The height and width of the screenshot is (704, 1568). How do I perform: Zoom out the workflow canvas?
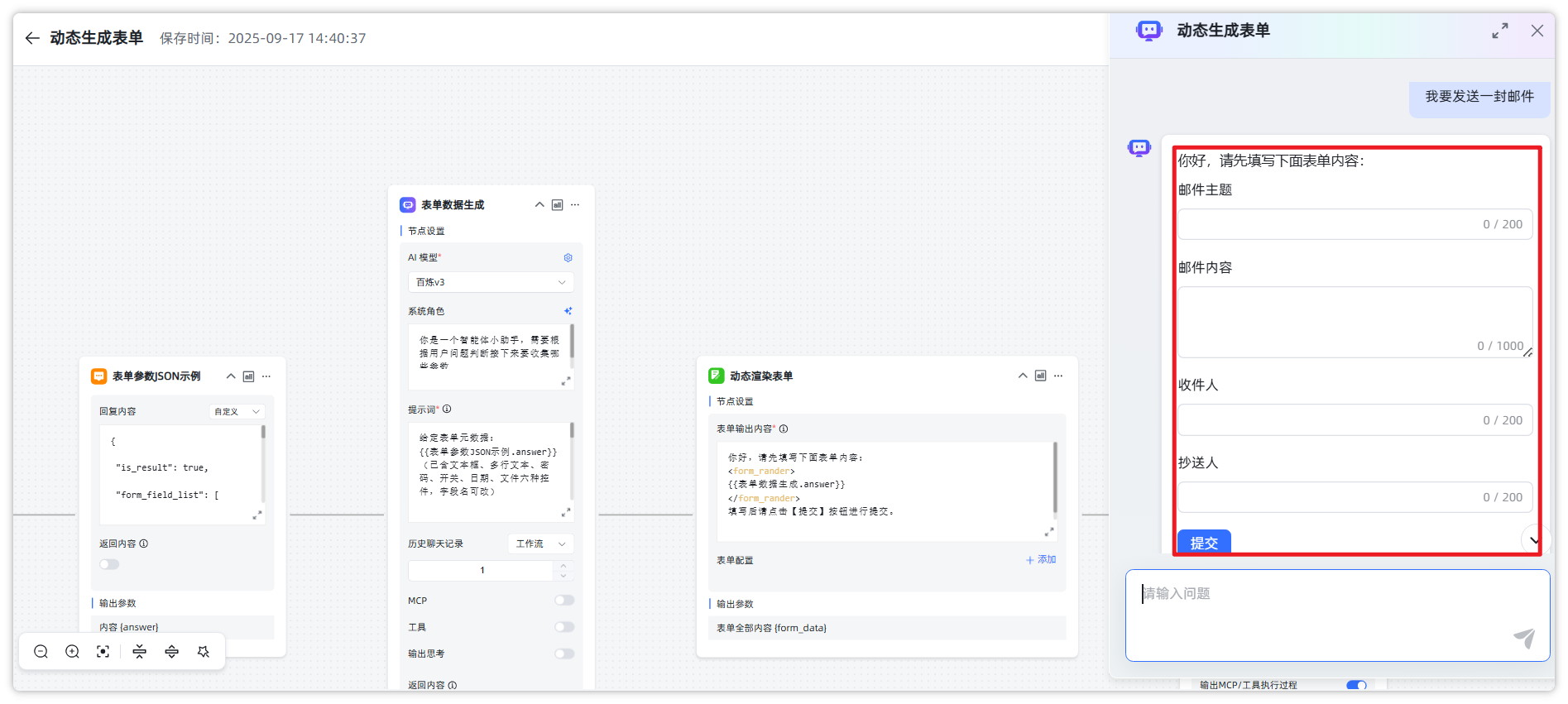click(x=41, y=652)
